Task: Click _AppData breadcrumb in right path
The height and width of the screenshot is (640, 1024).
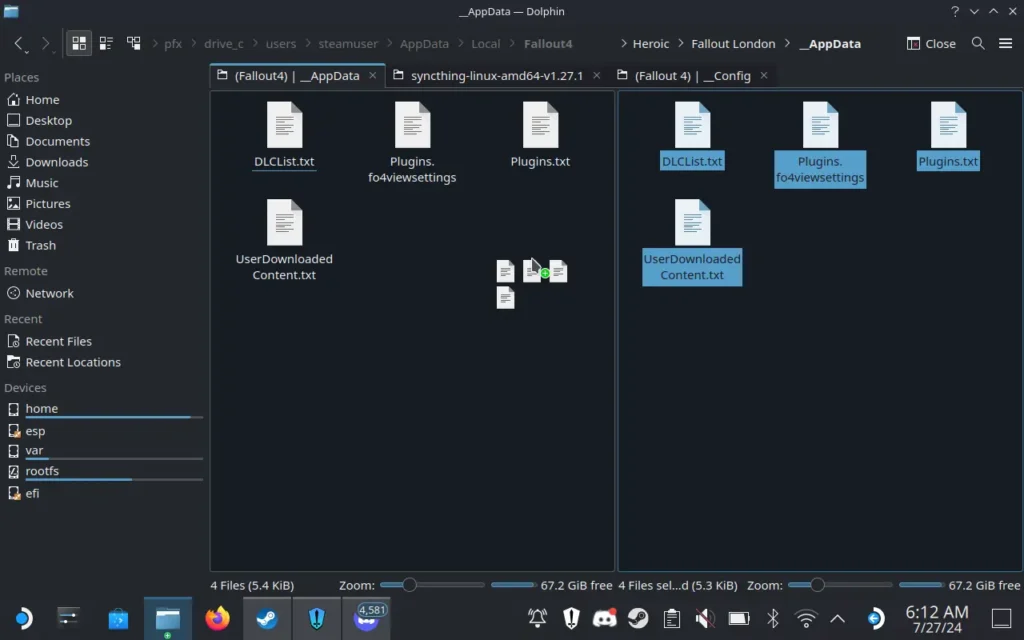Action: click(829, 44)
